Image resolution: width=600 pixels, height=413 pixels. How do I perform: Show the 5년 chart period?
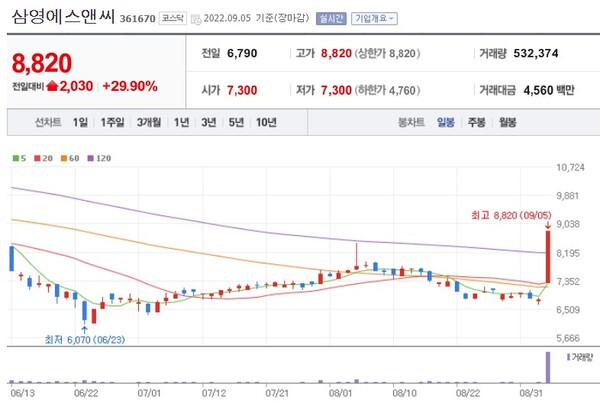tap(236, 122)
